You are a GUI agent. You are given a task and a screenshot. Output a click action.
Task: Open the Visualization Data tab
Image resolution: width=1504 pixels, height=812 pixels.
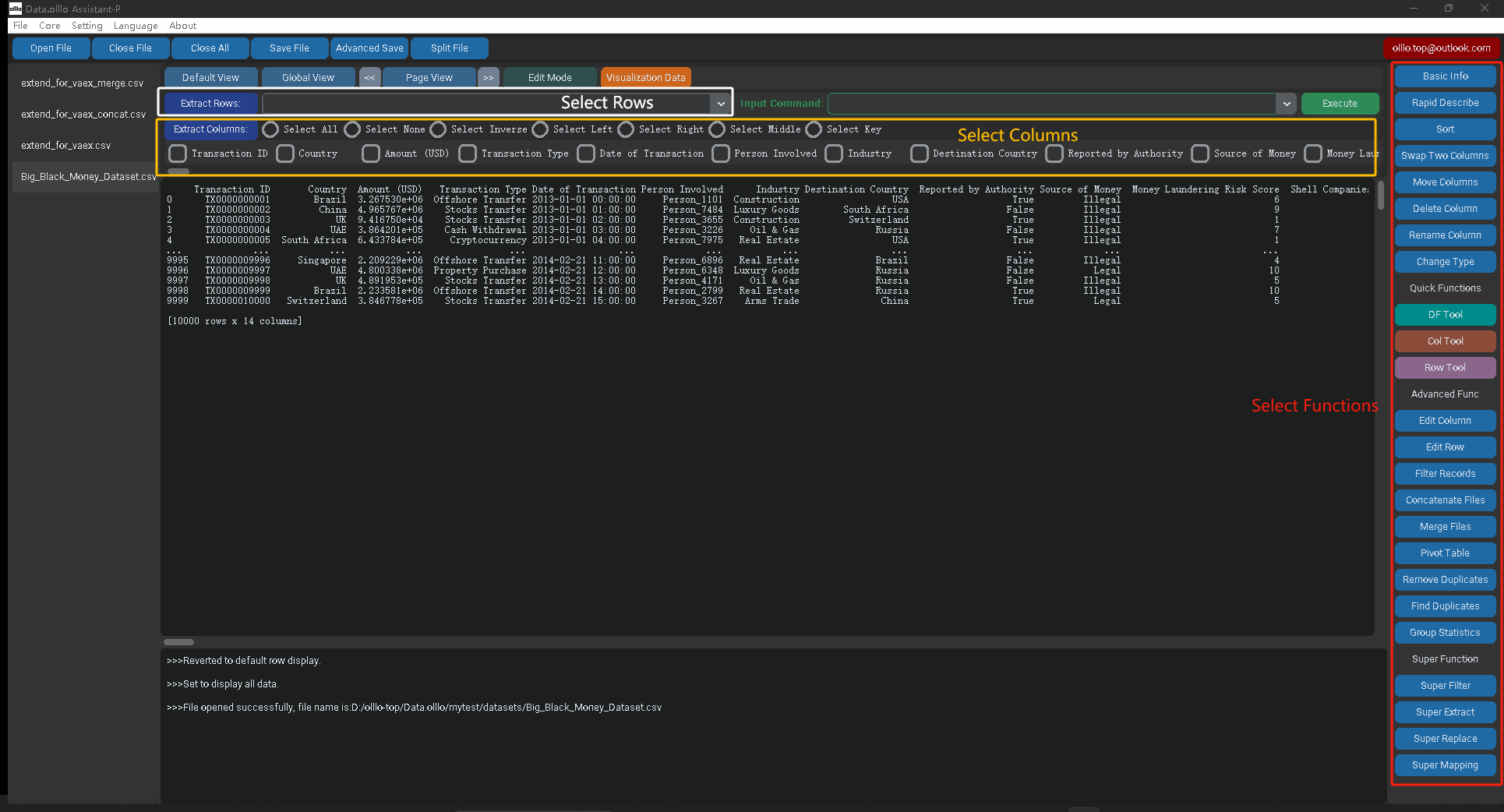coord(646,77)
